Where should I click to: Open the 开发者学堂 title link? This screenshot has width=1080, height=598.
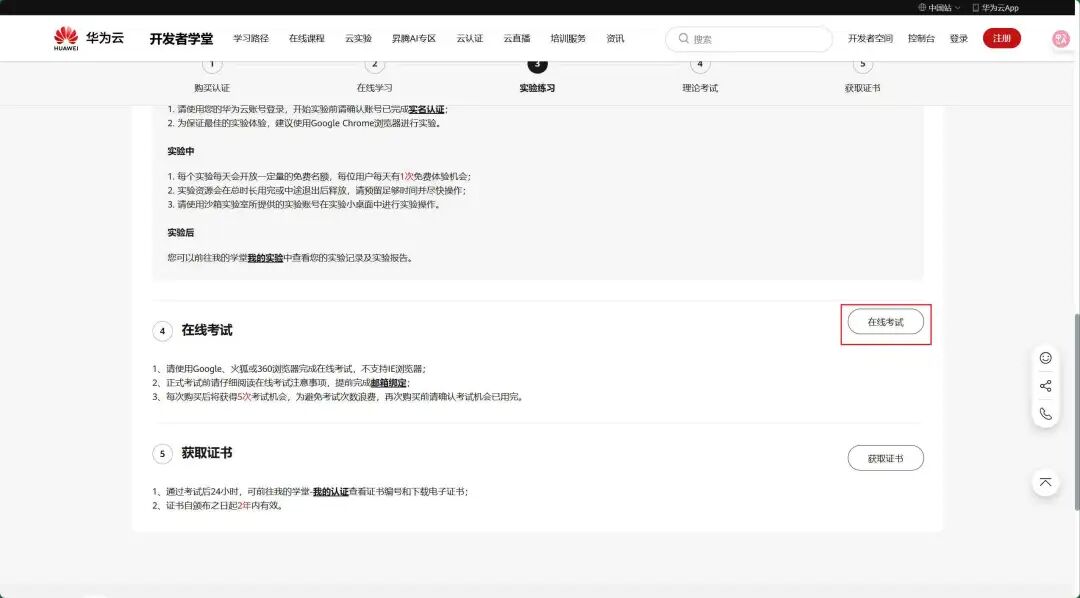tap(181, 39)
